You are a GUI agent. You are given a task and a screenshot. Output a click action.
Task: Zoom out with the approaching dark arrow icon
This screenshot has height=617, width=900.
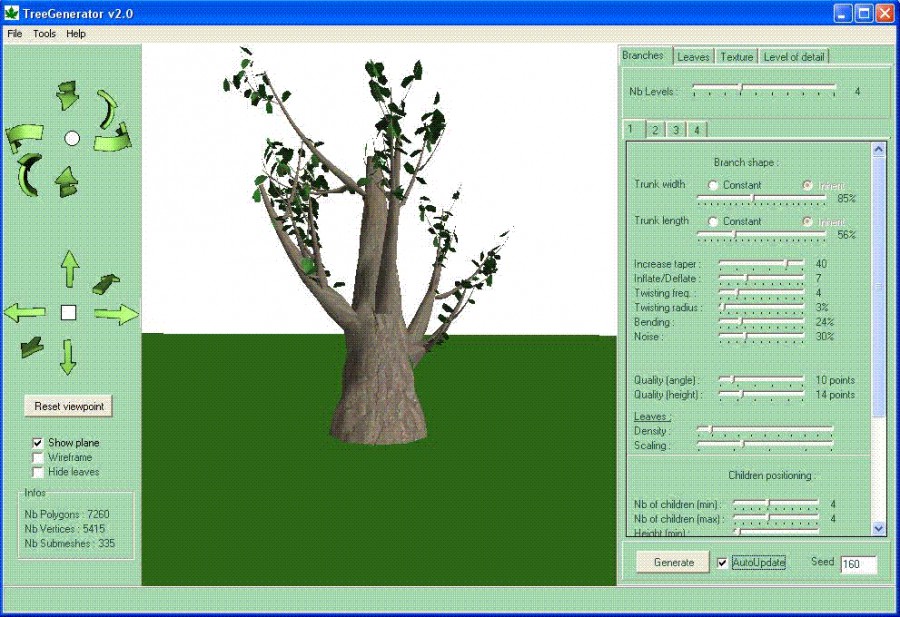(x=32, y=347)
